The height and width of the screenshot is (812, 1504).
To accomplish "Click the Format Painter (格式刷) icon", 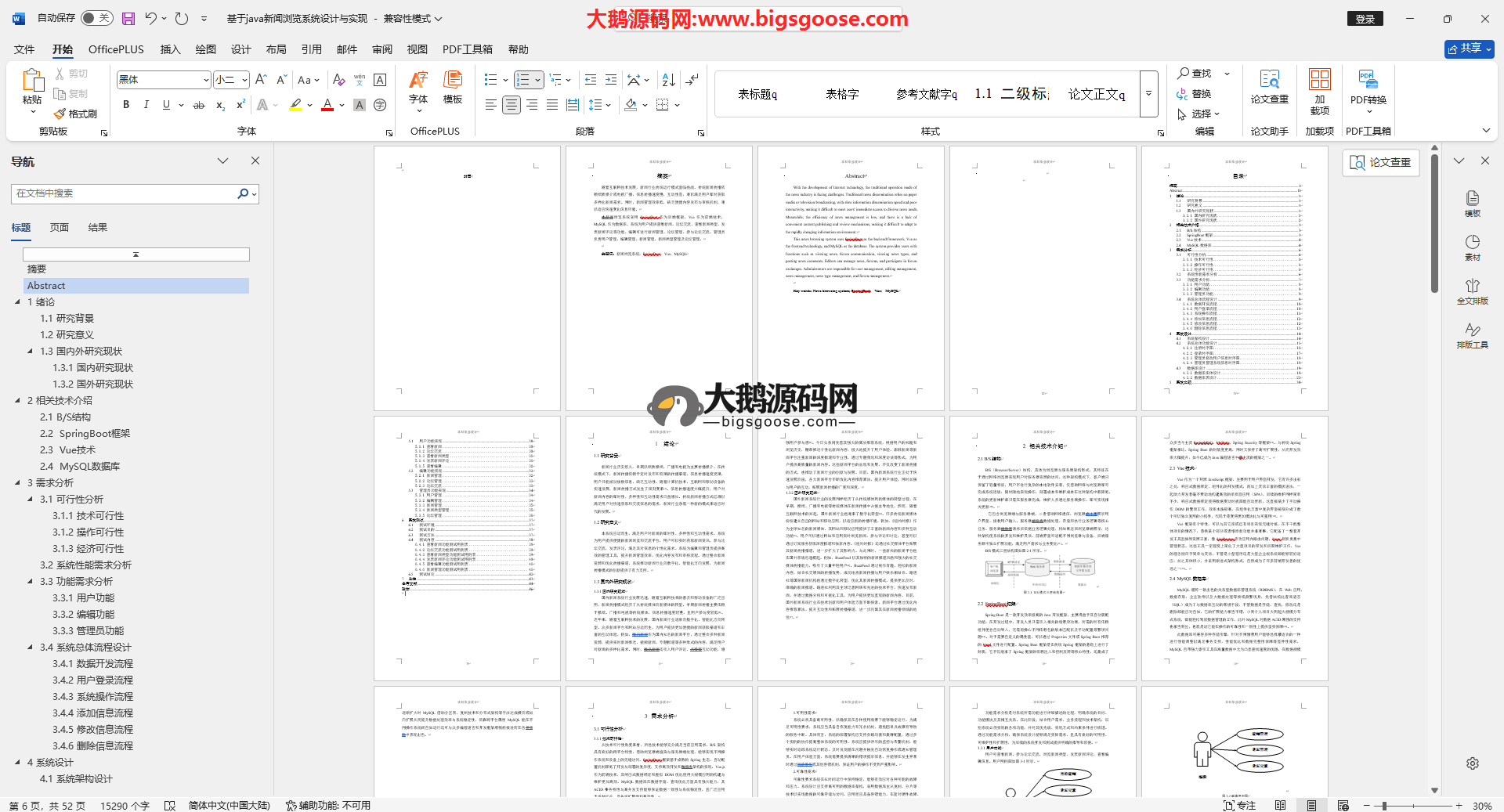I will (75, 114).
